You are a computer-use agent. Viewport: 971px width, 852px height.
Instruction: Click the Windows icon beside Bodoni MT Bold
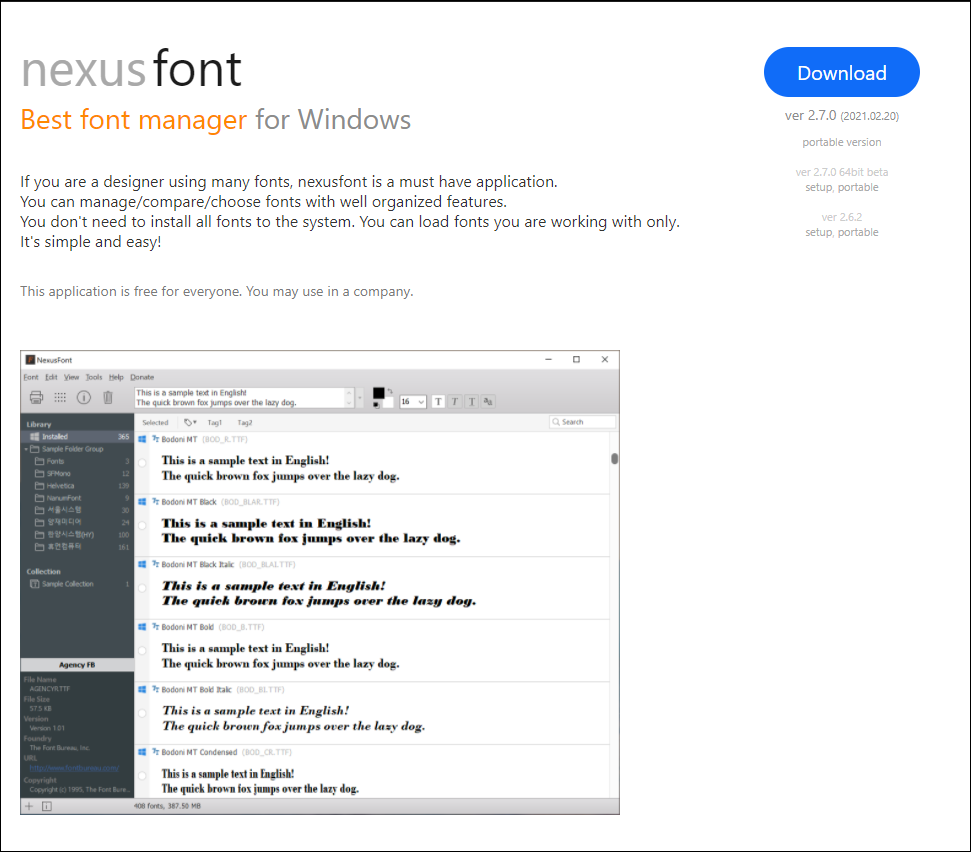pyautogui.click(x=142, y=627)
